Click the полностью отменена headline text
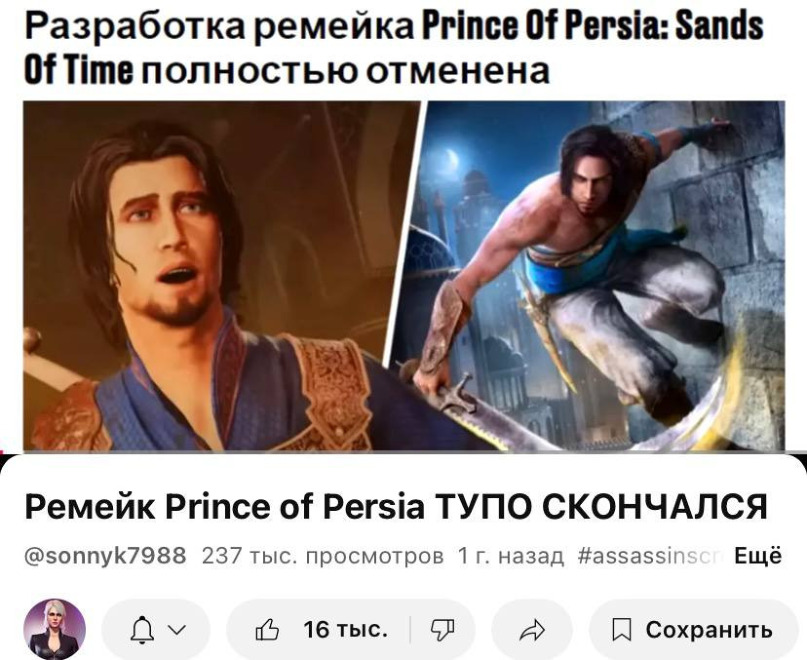This screenshot has height=660, width=807. point(344,71)
